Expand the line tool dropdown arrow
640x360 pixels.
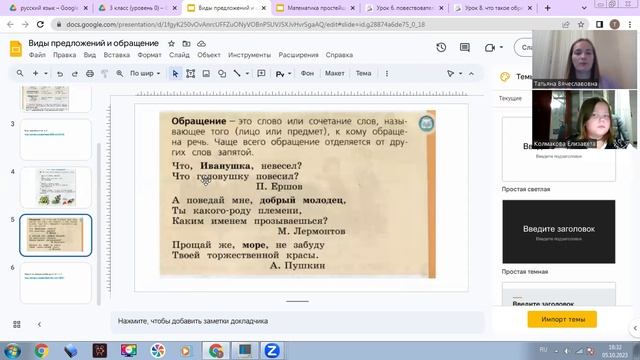point(247,74)
